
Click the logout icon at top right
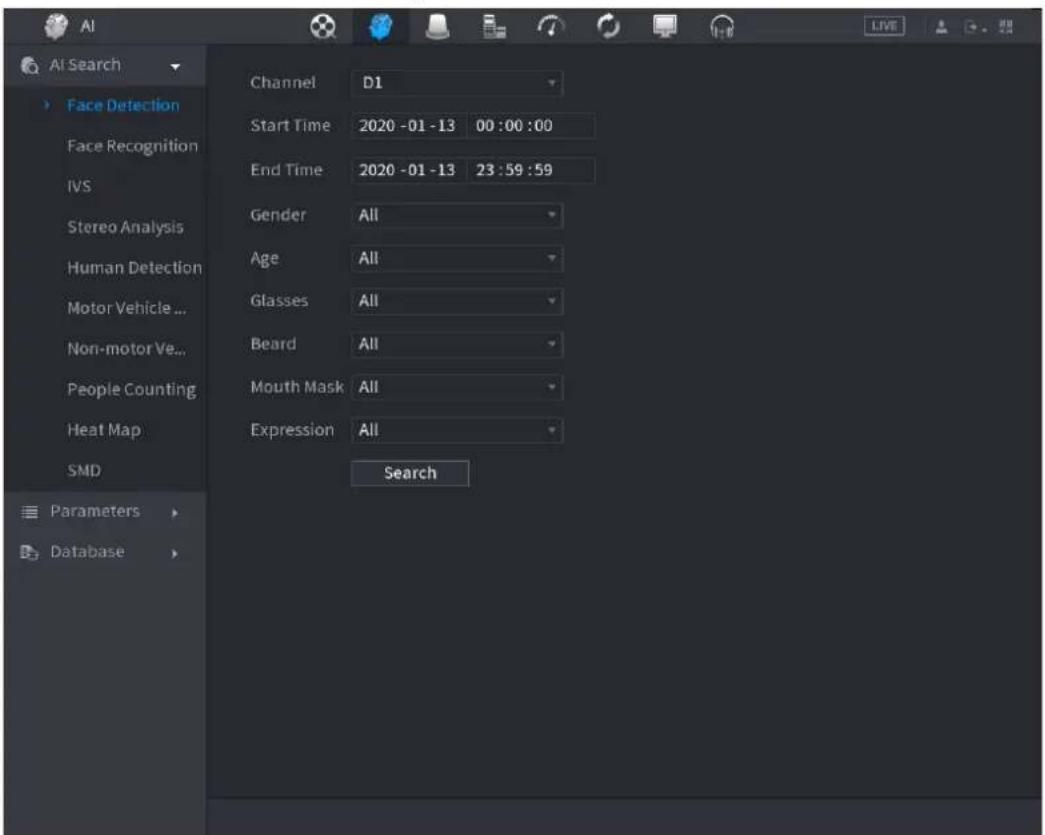974,27
